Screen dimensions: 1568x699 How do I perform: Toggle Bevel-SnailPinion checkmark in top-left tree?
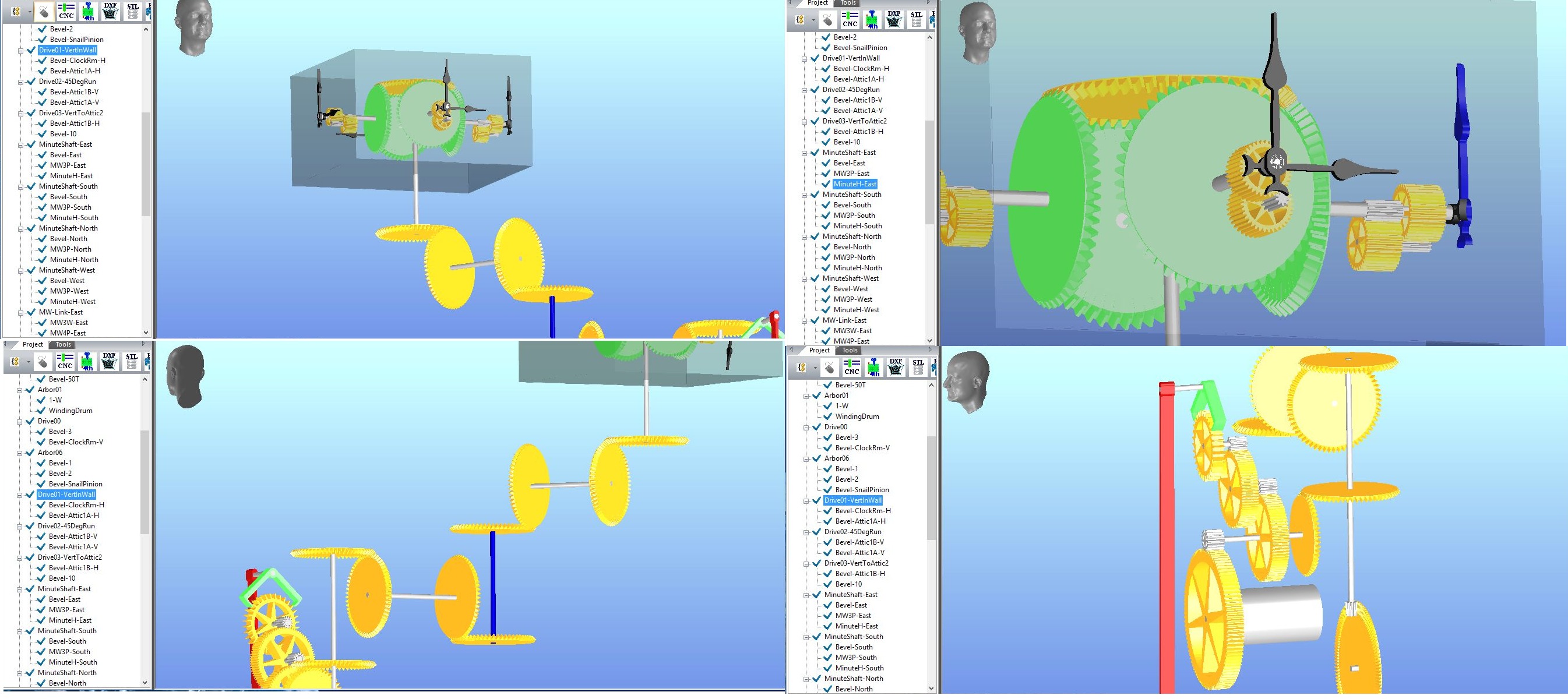click(x=43, y=40)
